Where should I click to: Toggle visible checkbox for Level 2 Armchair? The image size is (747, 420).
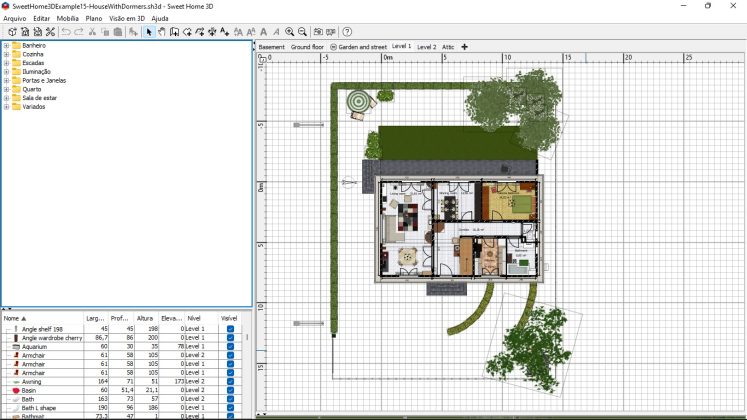(x=231, y=355)
